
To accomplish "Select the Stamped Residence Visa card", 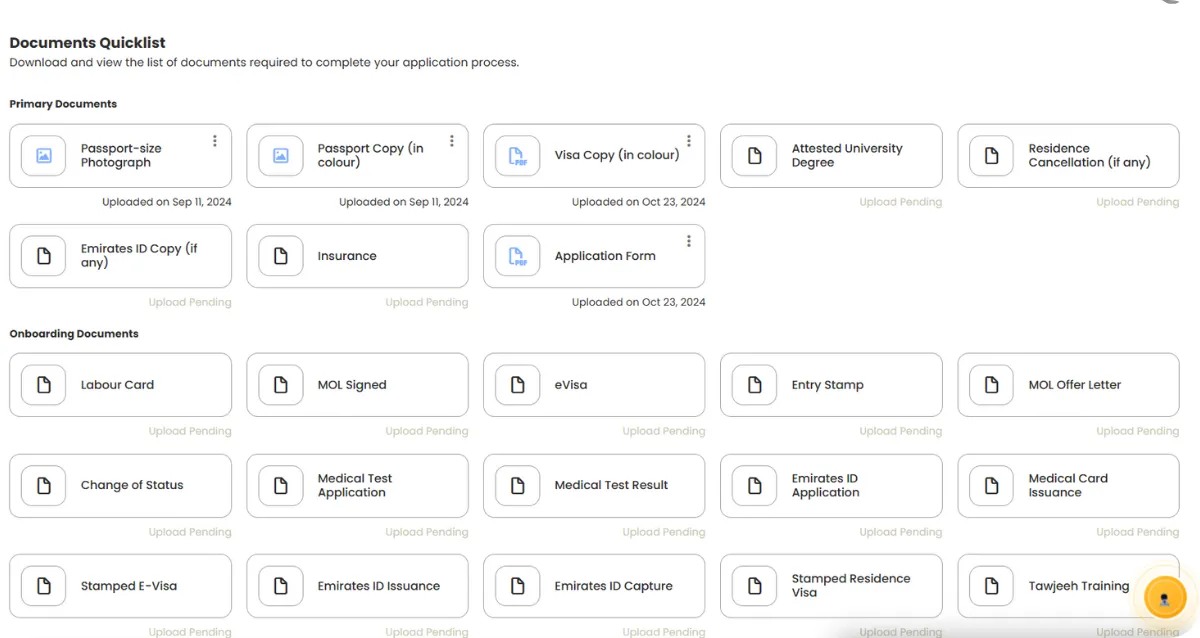I will (x=831, y=586).
